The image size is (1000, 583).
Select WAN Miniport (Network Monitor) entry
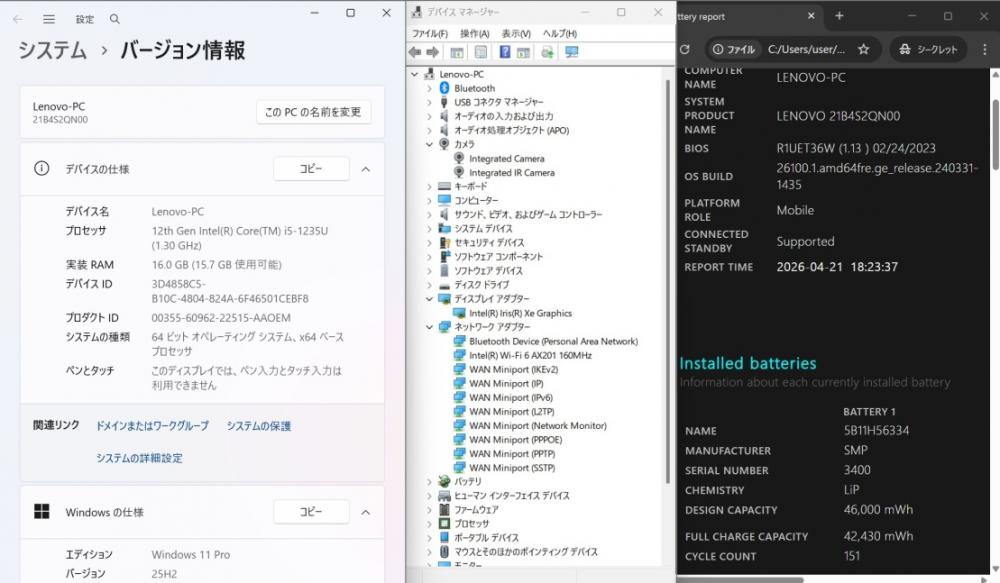click(538, 425)
